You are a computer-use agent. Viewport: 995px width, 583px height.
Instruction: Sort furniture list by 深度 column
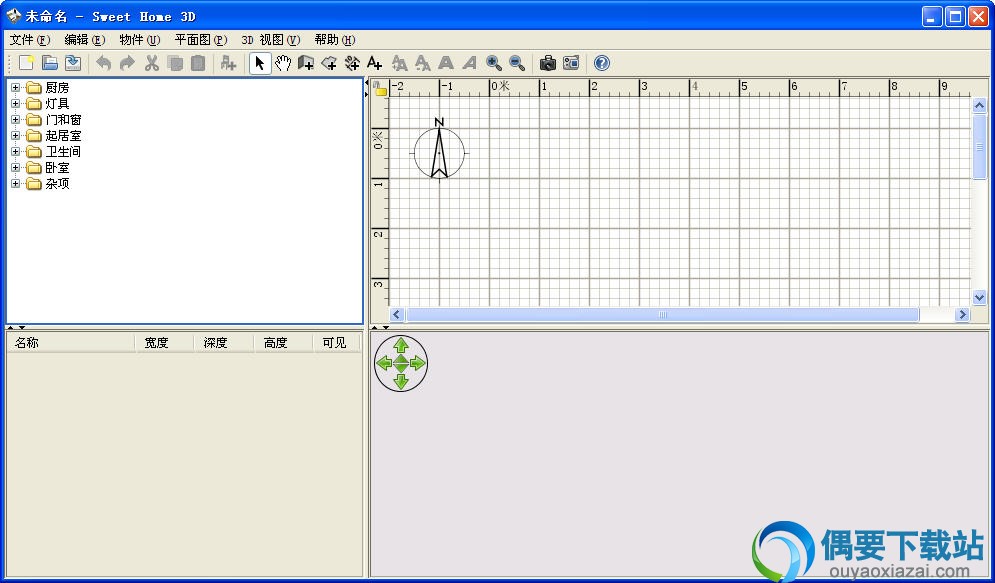coord(223,343)
